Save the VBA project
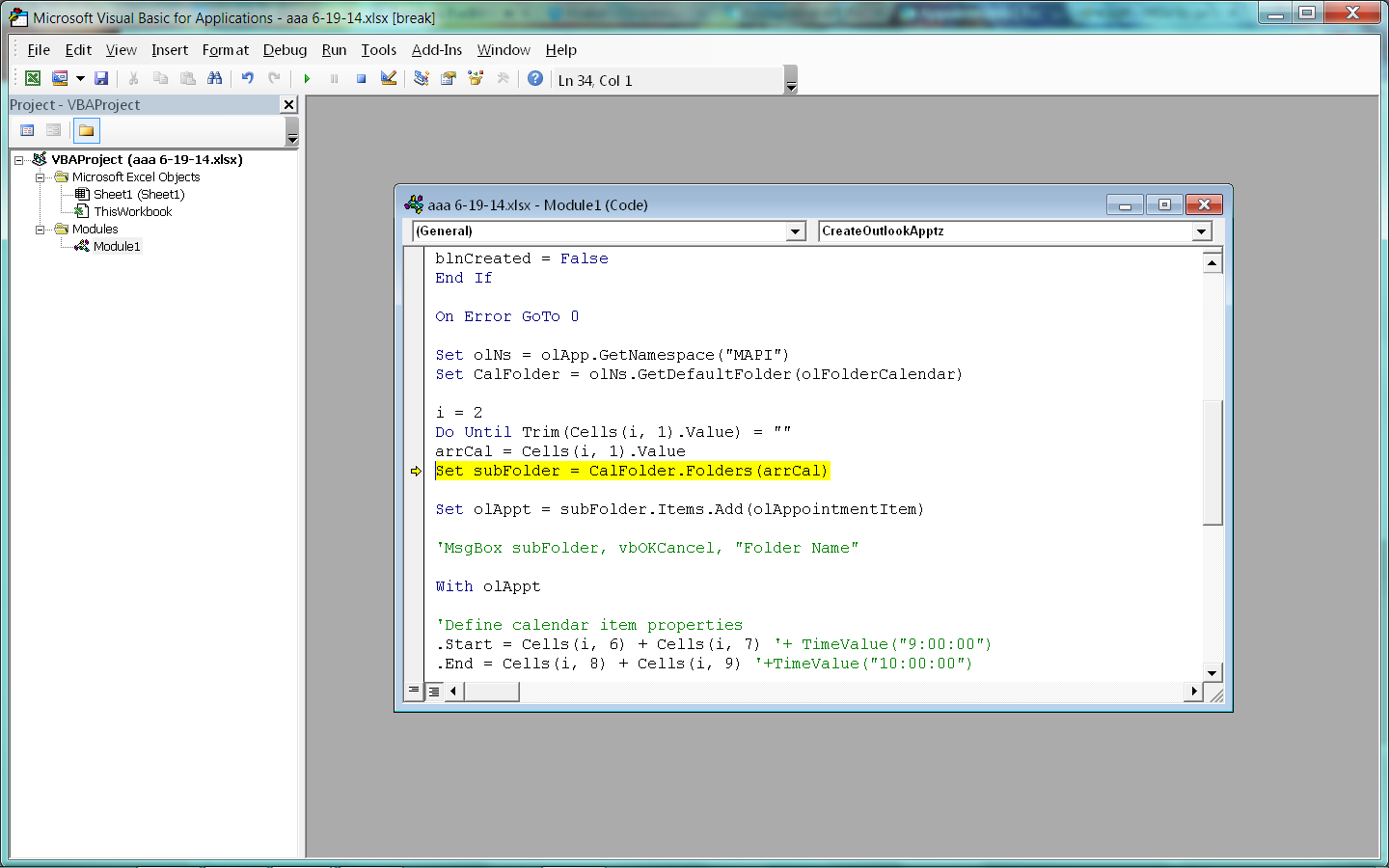Screen dimensions: 1389x868 click(x=101, y=78)
